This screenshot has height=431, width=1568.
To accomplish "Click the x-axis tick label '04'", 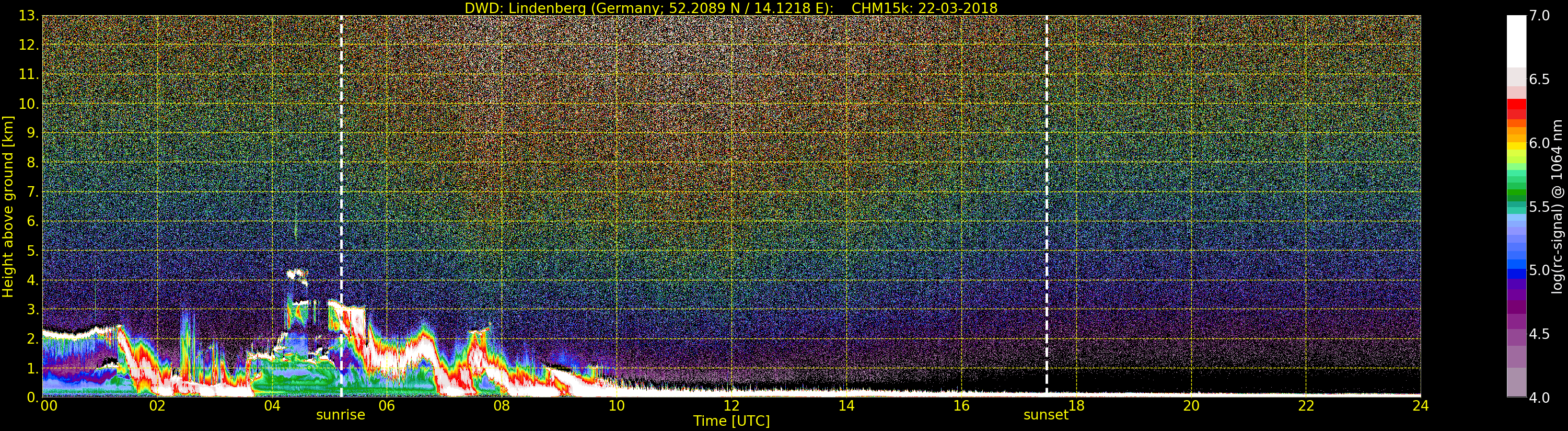I will coord(272,406).
